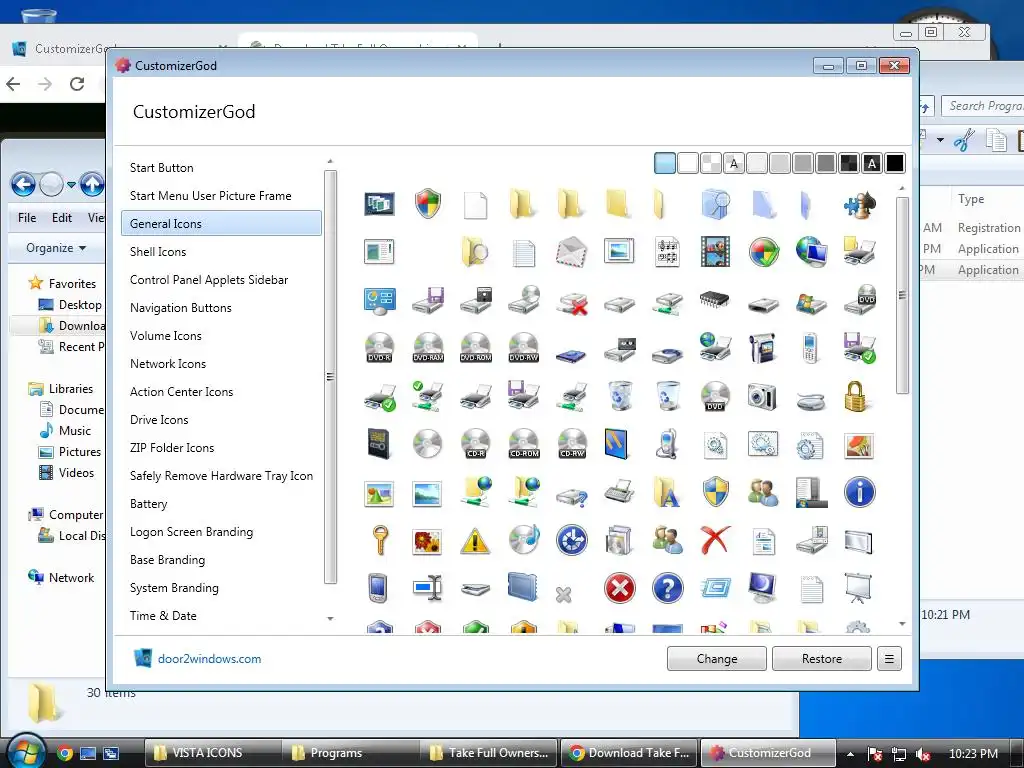Select Music library in Explorer sidebar
This screenshot has width=1024, height=768.
[x=74, y=431]
